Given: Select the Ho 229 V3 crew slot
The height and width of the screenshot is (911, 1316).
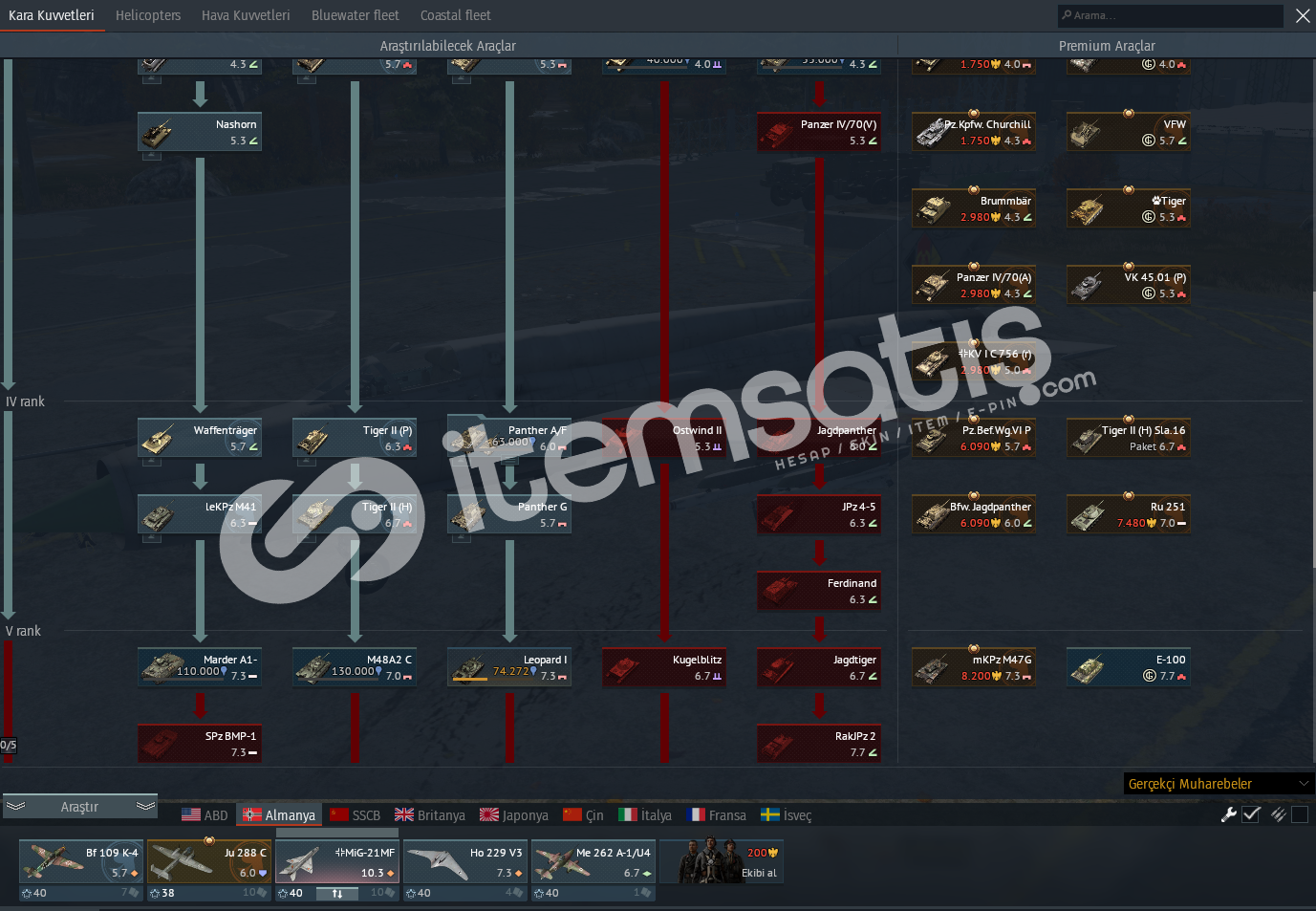Looking at the screenshot, I should [464, 862].
